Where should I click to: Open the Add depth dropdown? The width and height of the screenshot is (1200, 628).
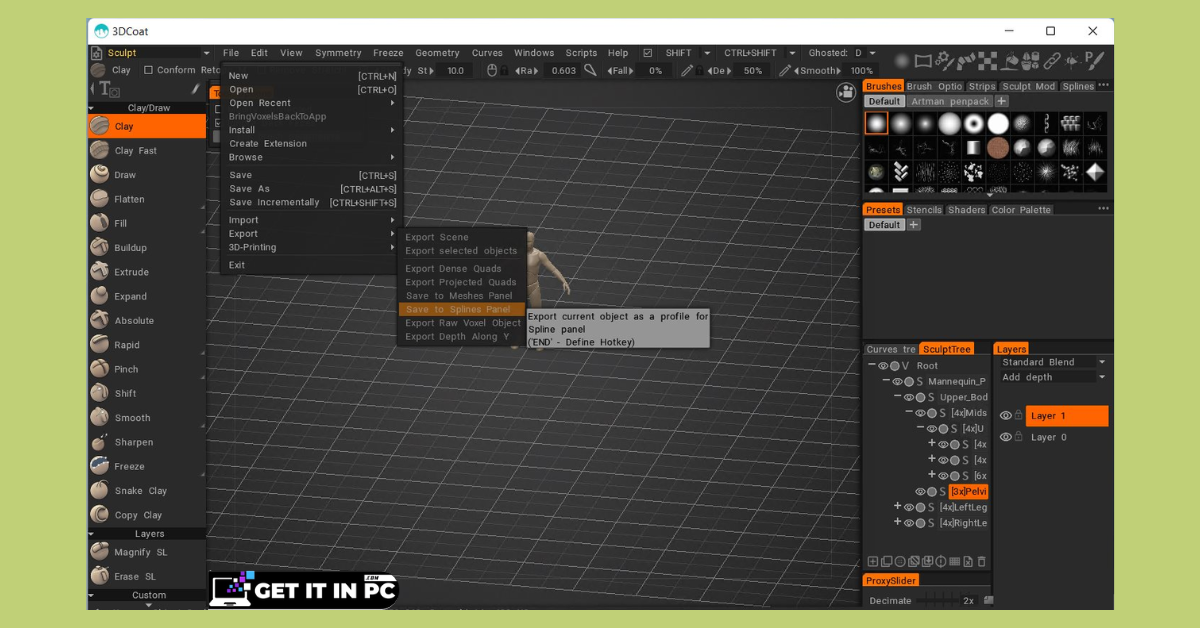tap(1054, 377)
